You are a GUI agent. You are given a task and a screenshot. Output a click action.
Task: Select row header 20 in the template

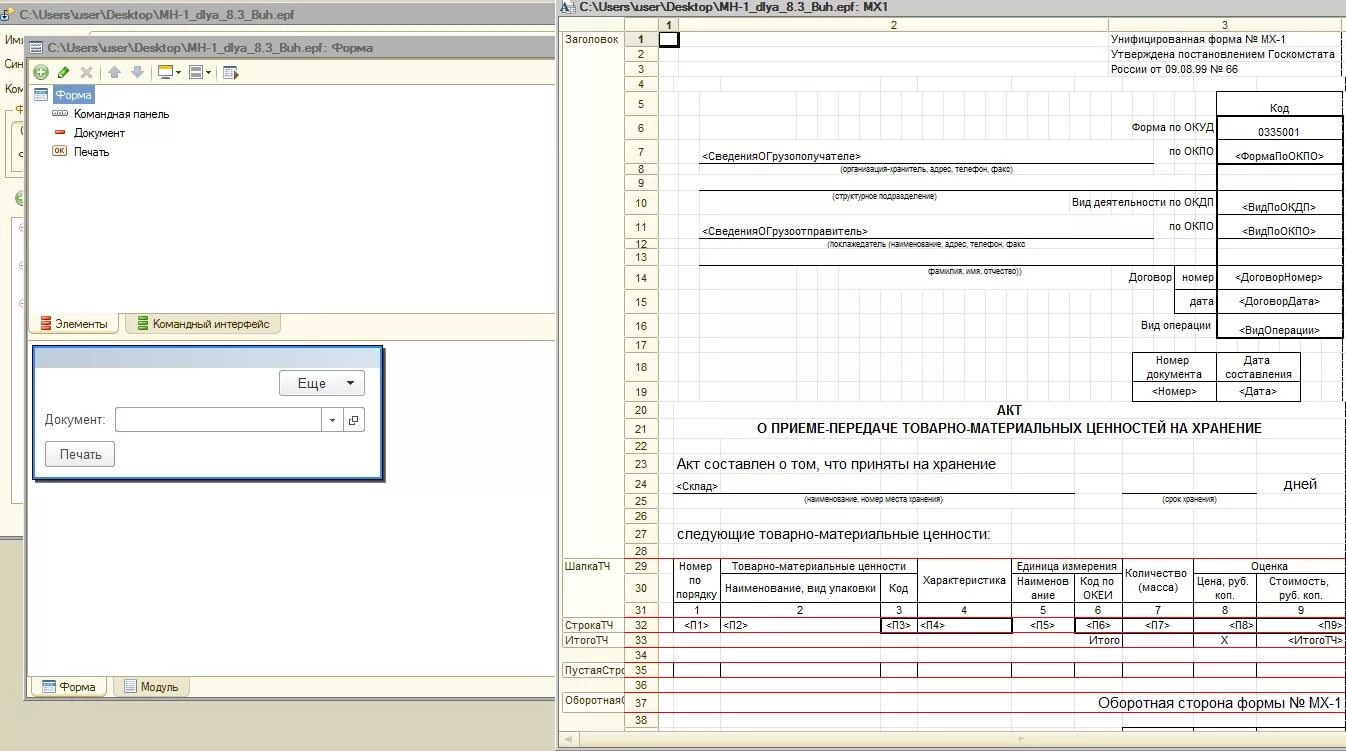(640, 411)
